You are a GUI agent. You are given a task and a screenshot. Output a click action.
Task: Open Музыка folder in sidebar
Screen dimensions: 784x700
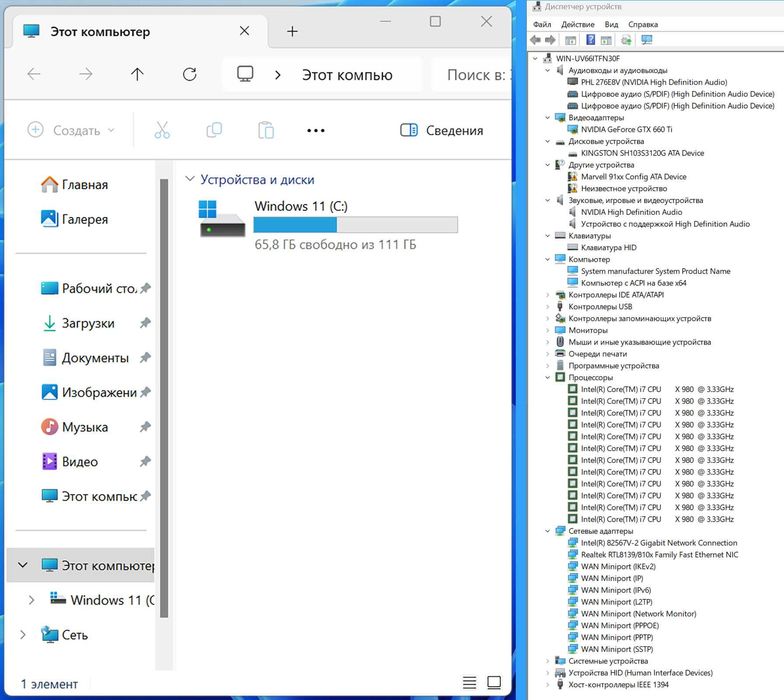coord(74,427)
